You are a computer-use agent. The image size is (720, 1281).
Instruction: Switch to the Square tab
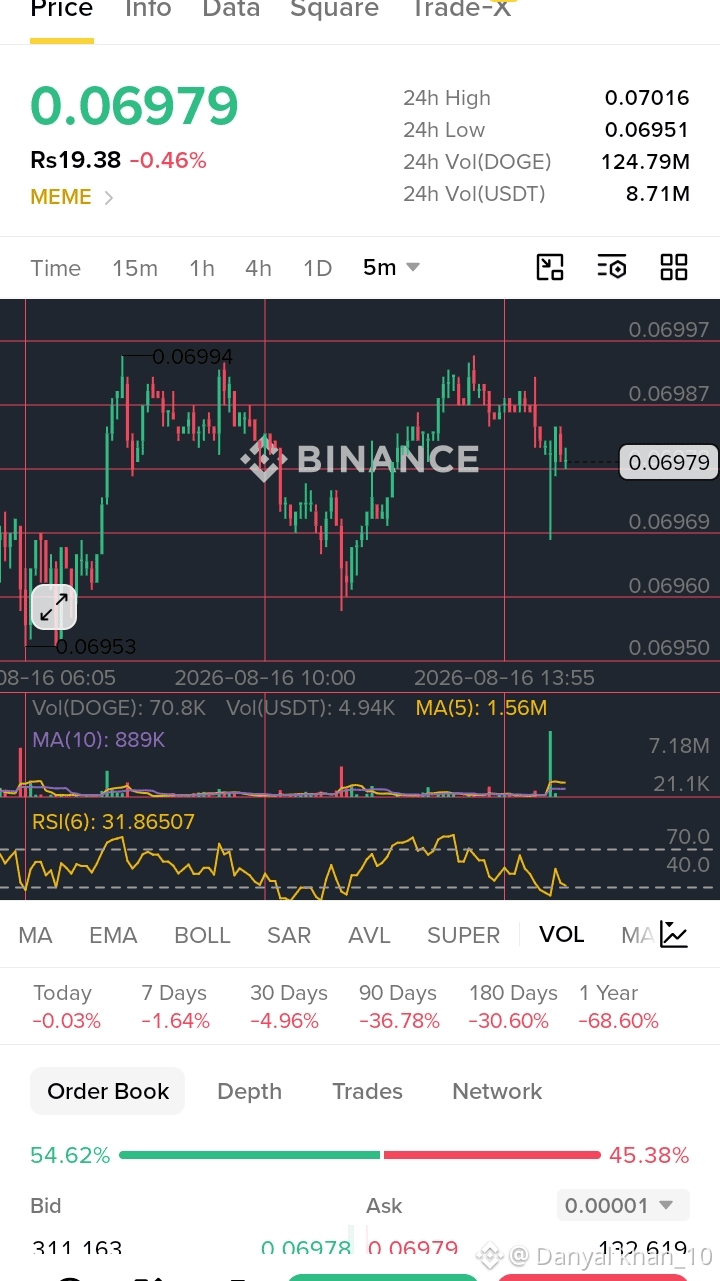click(x=335, y=10)
